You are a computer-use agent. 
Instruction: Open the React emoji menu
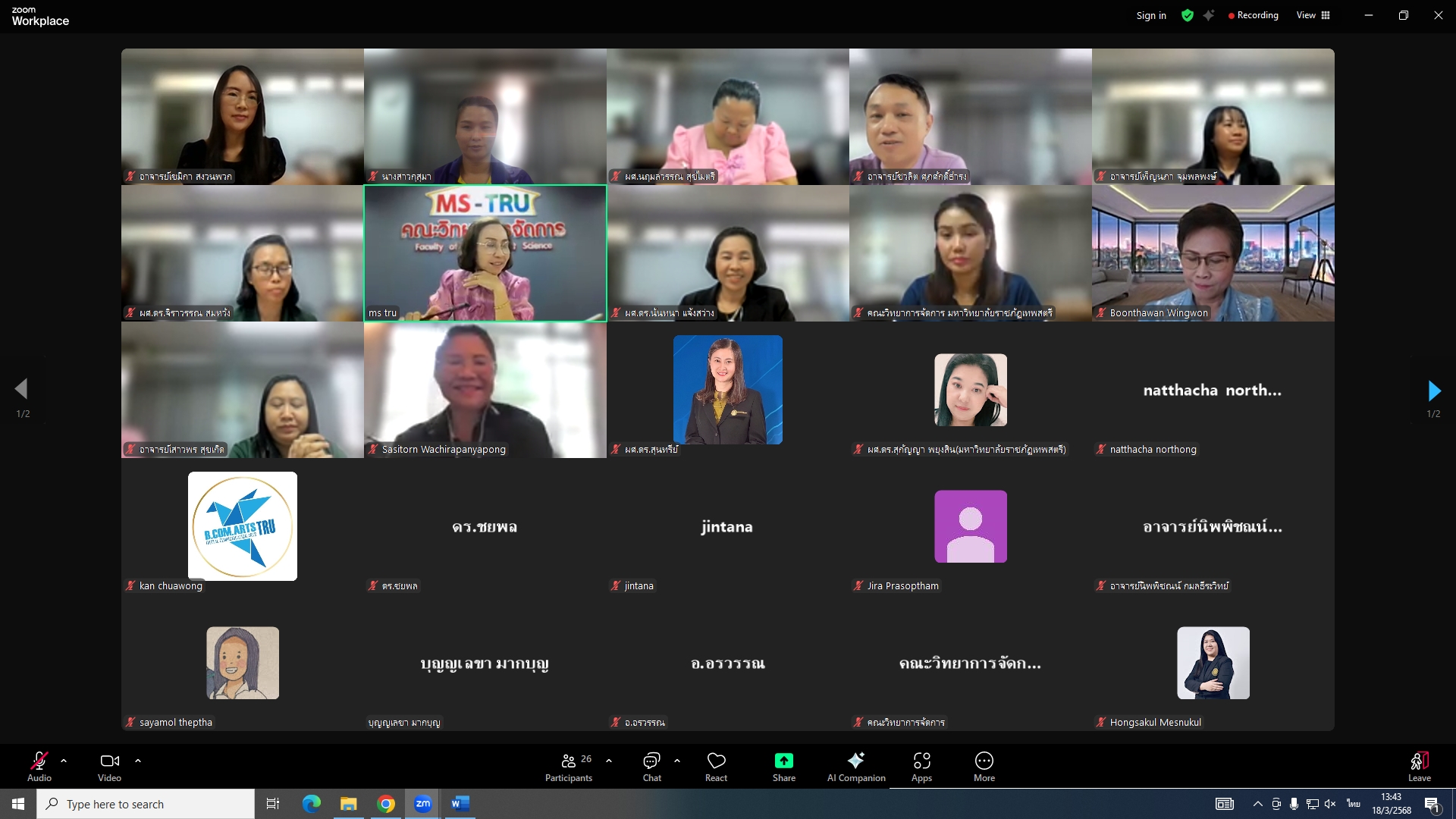716,766
